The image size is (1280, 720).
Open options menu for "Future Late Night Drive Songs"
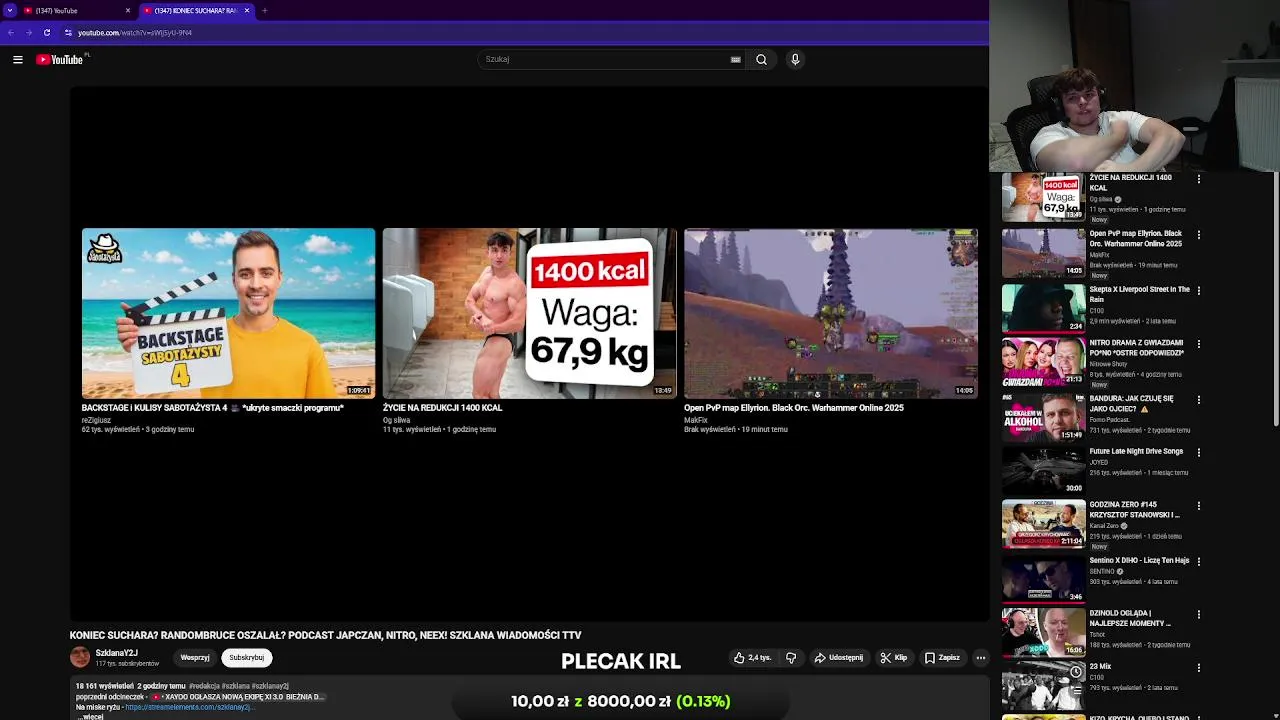pos(1198,452)
